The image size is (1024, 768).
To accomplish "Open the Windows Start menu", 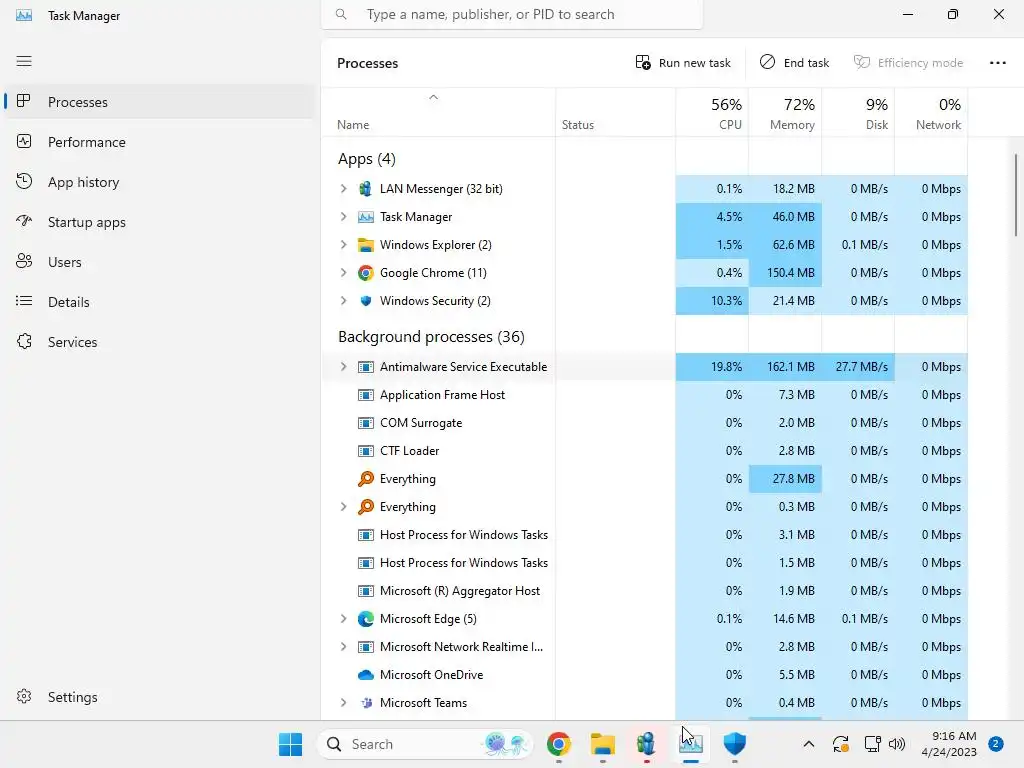I will tap(290, 744).
